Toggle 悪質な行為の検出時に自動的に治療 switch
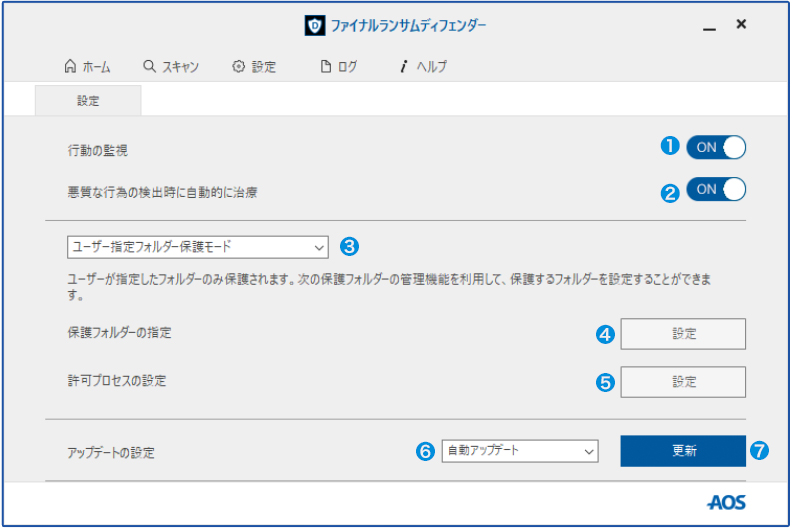 [716, 189]
